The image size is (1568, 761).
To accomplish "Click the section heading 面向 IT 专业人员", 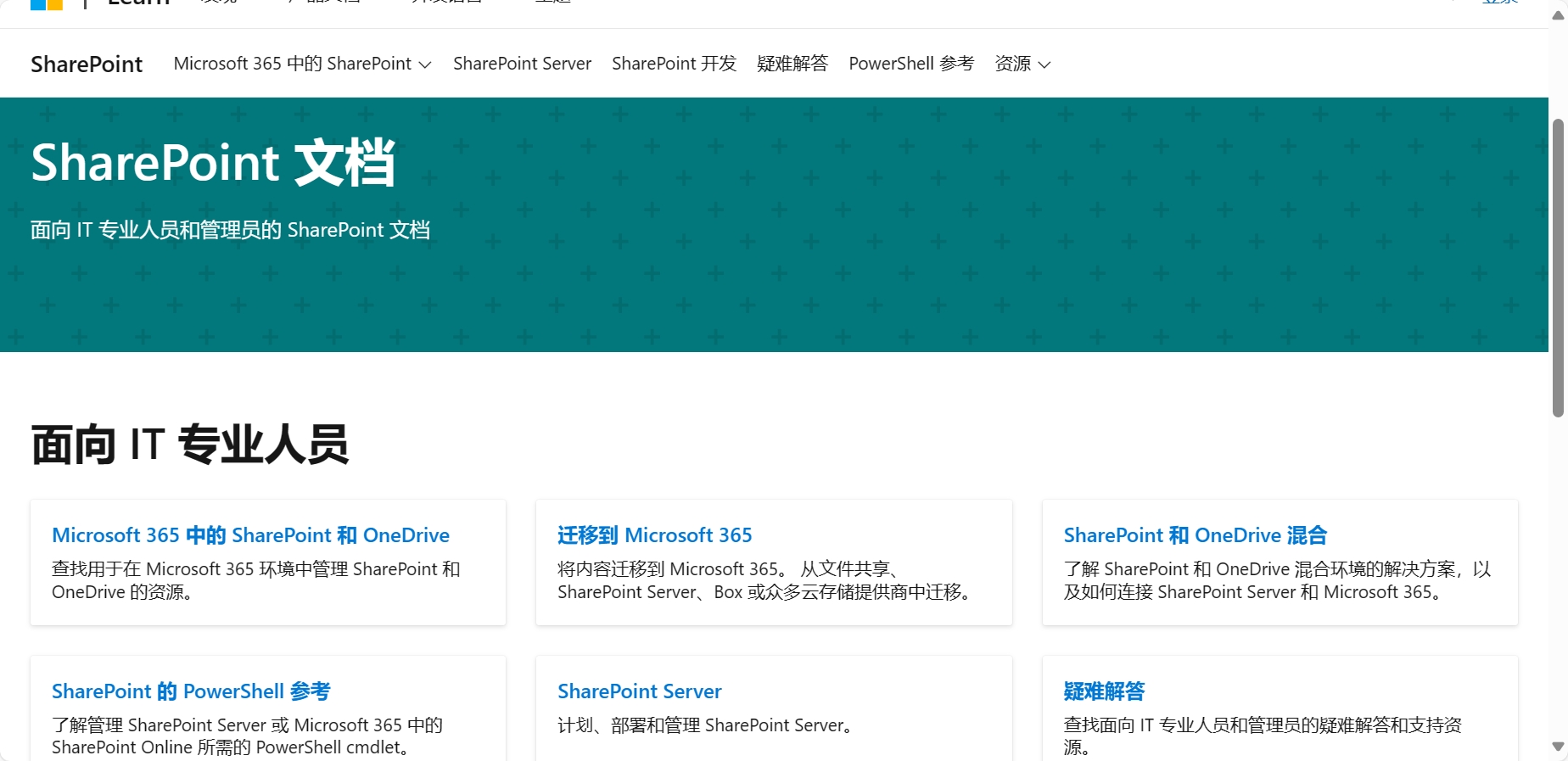I will tap(190, 444).
